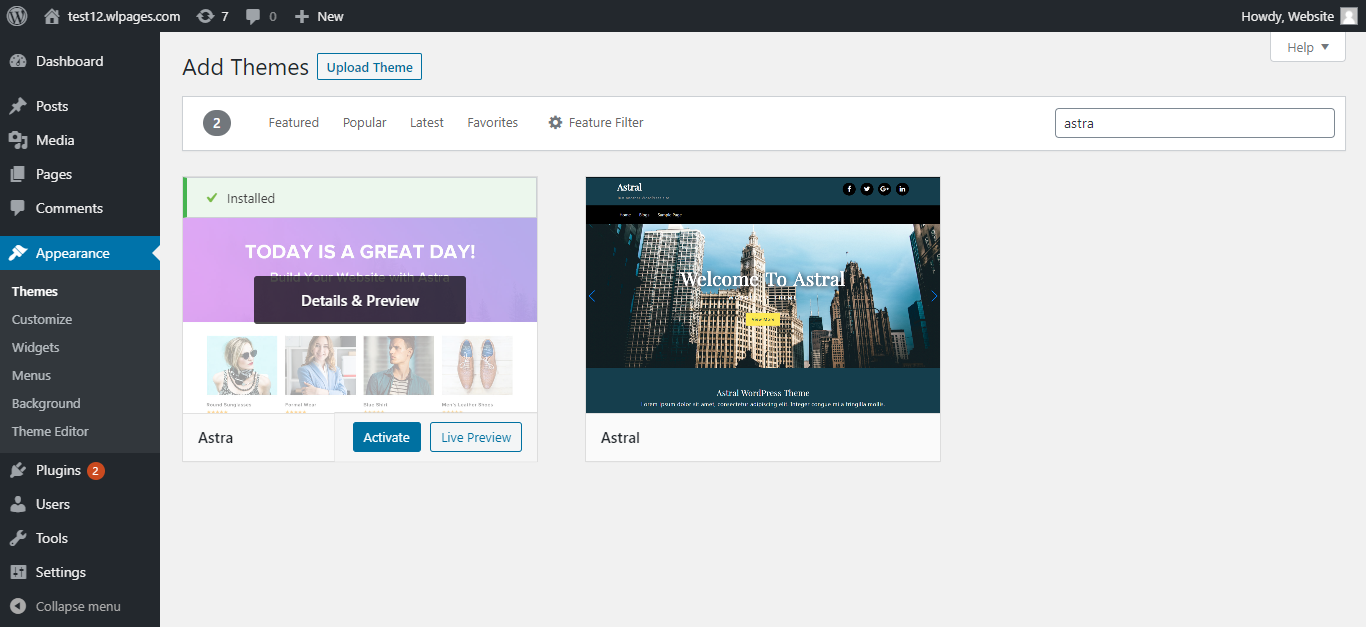Click the plus New icon in admin bar
The image size is (1366, 627).
click(x=302, y=16)
